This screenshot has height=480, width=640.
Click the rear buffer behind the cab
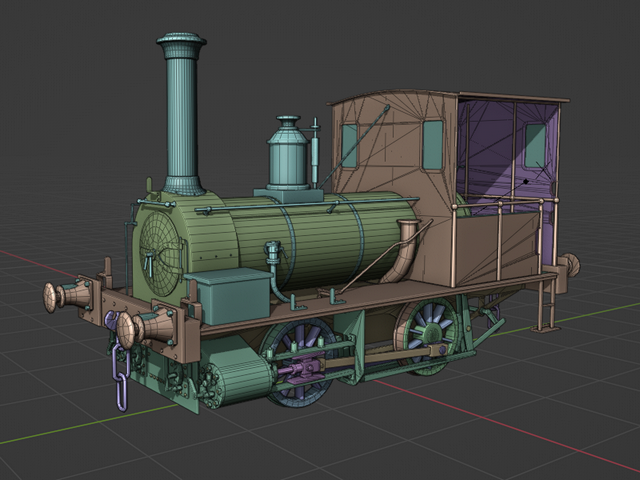point(569,265)
